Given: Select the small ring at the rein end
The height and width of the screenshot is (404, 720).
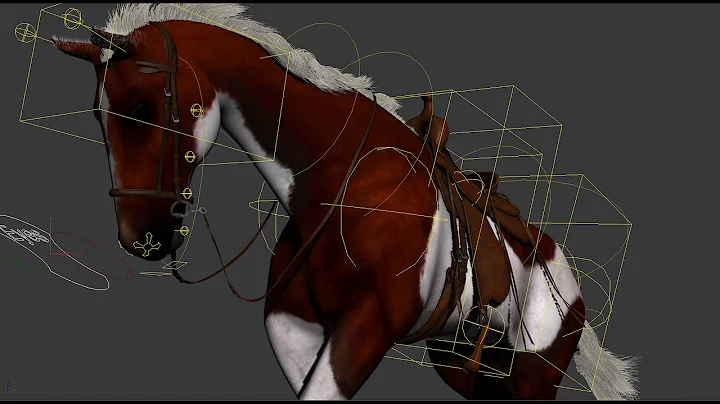Looking at the screenshot, I should 202,211.
